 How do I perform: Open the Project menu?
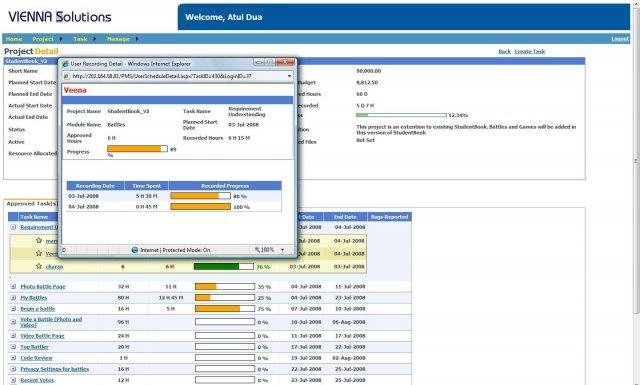[43, 39]
